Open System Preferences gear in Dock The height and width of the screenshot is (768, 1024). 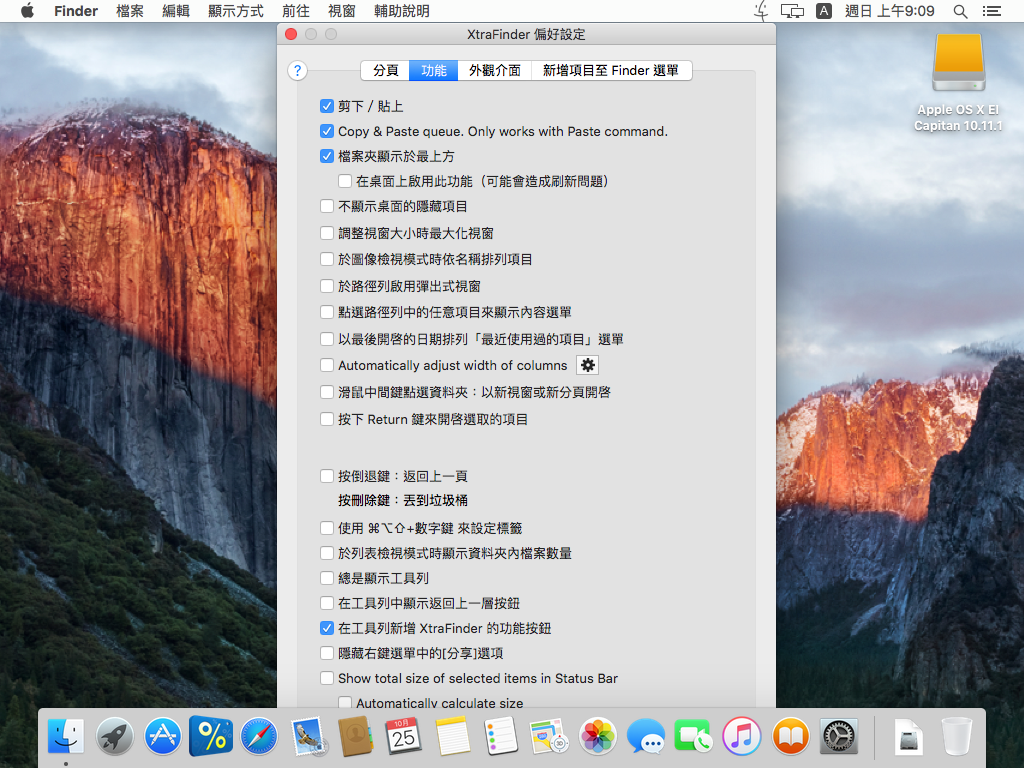click(x=839, y=736)
